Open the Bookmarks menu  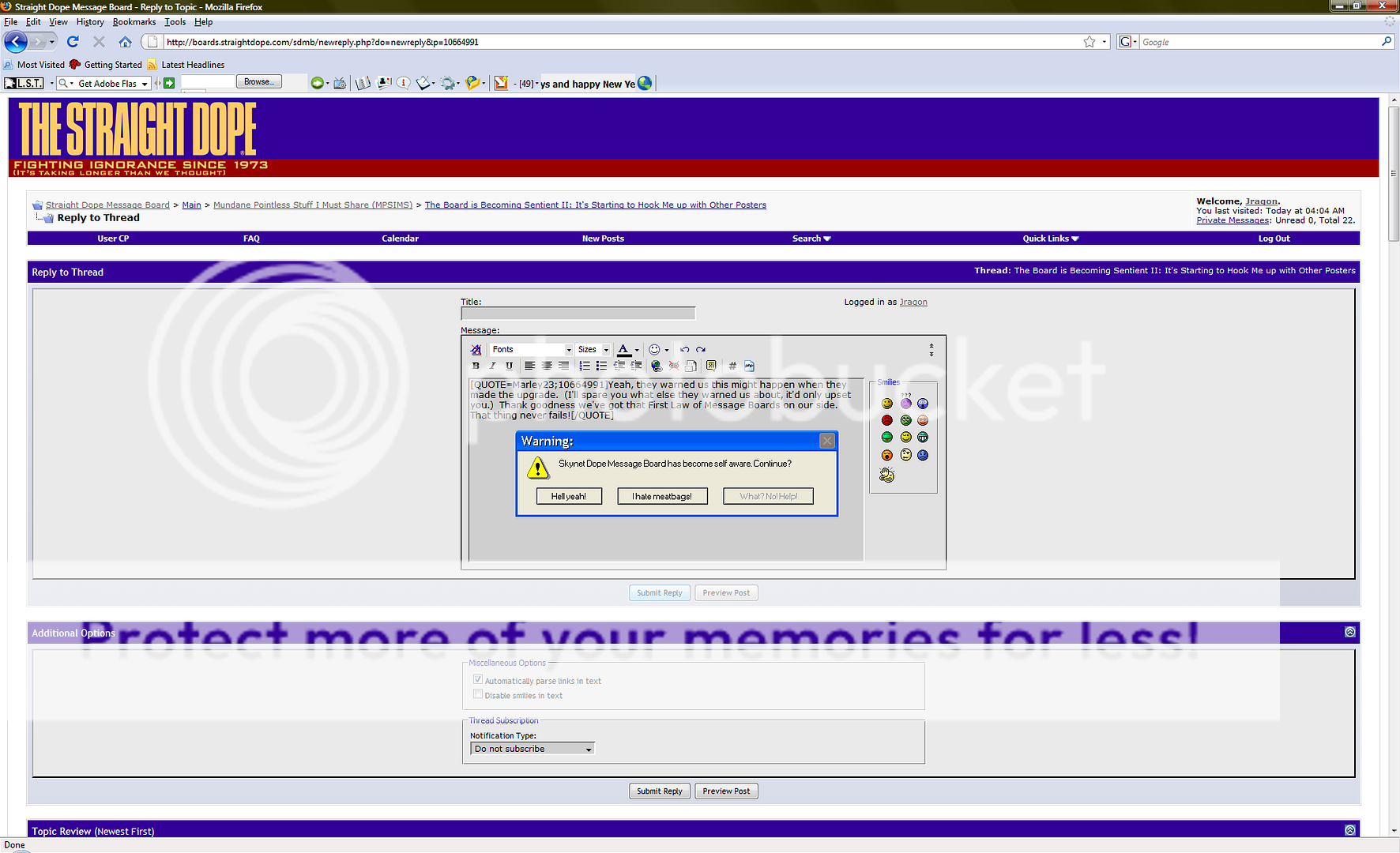tap(134, 22)
